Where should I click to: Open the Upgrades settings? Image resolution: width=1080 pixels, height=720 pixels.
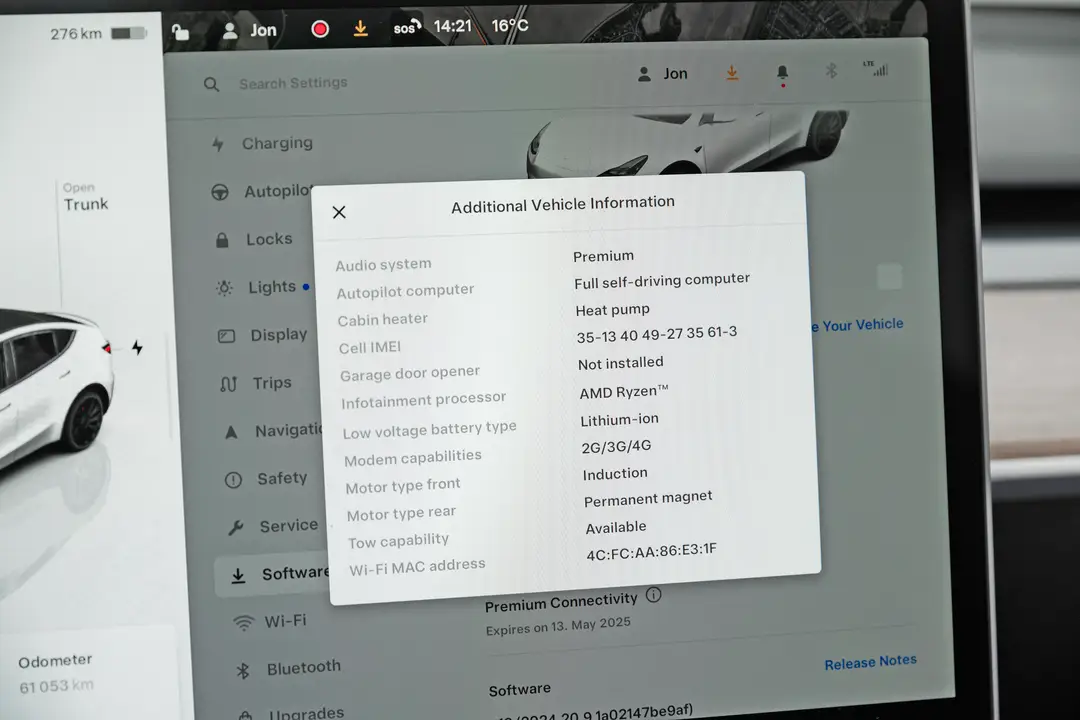[307, 712]
